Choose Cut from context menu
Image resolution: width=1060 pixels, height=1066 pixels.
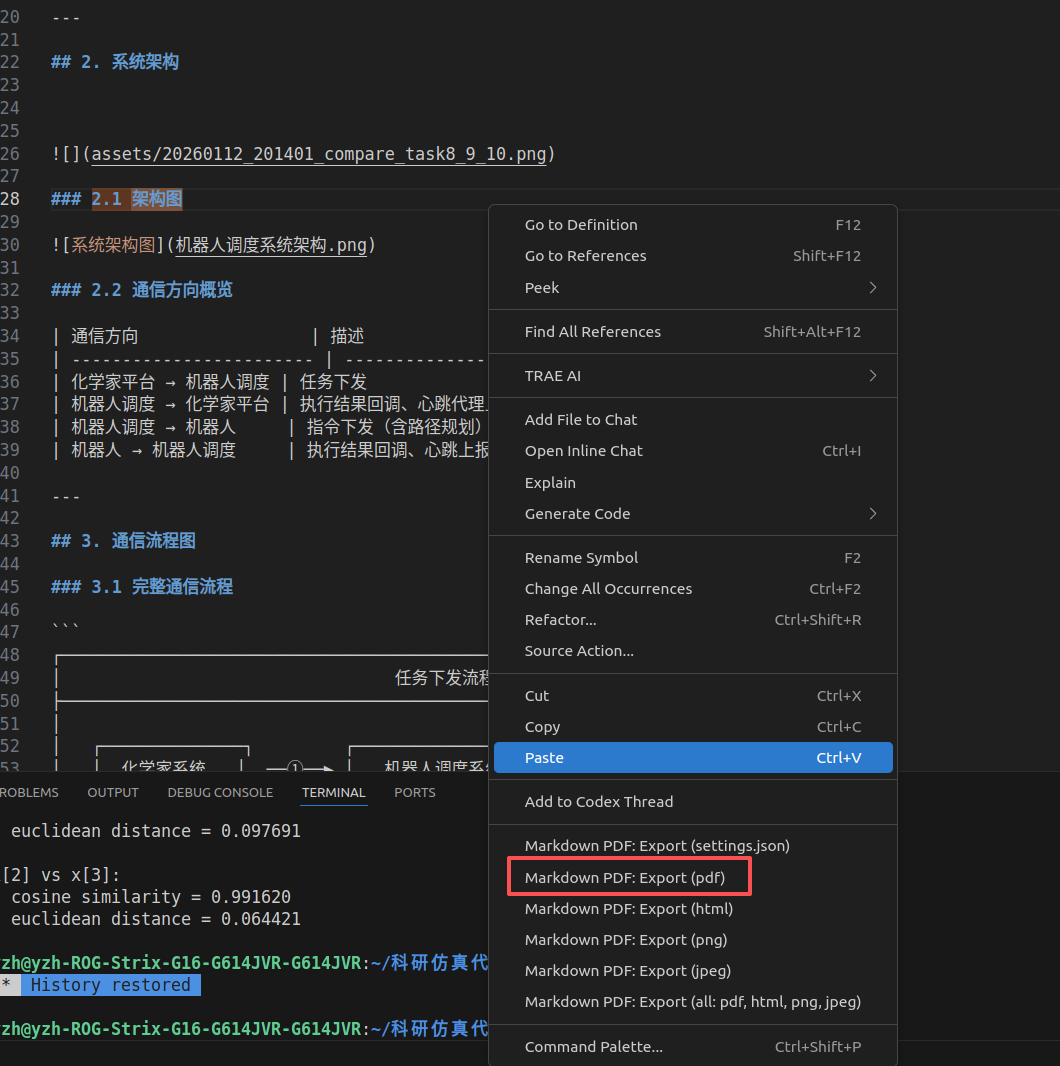coord(693,696)
